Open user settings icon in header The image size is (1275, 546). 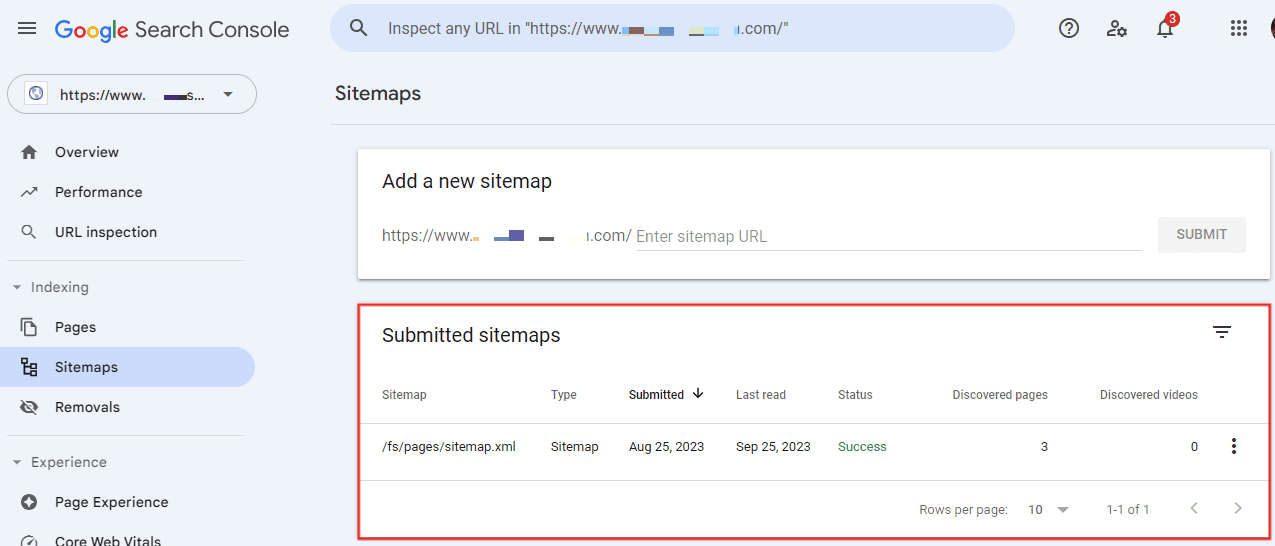[1117, 28]
